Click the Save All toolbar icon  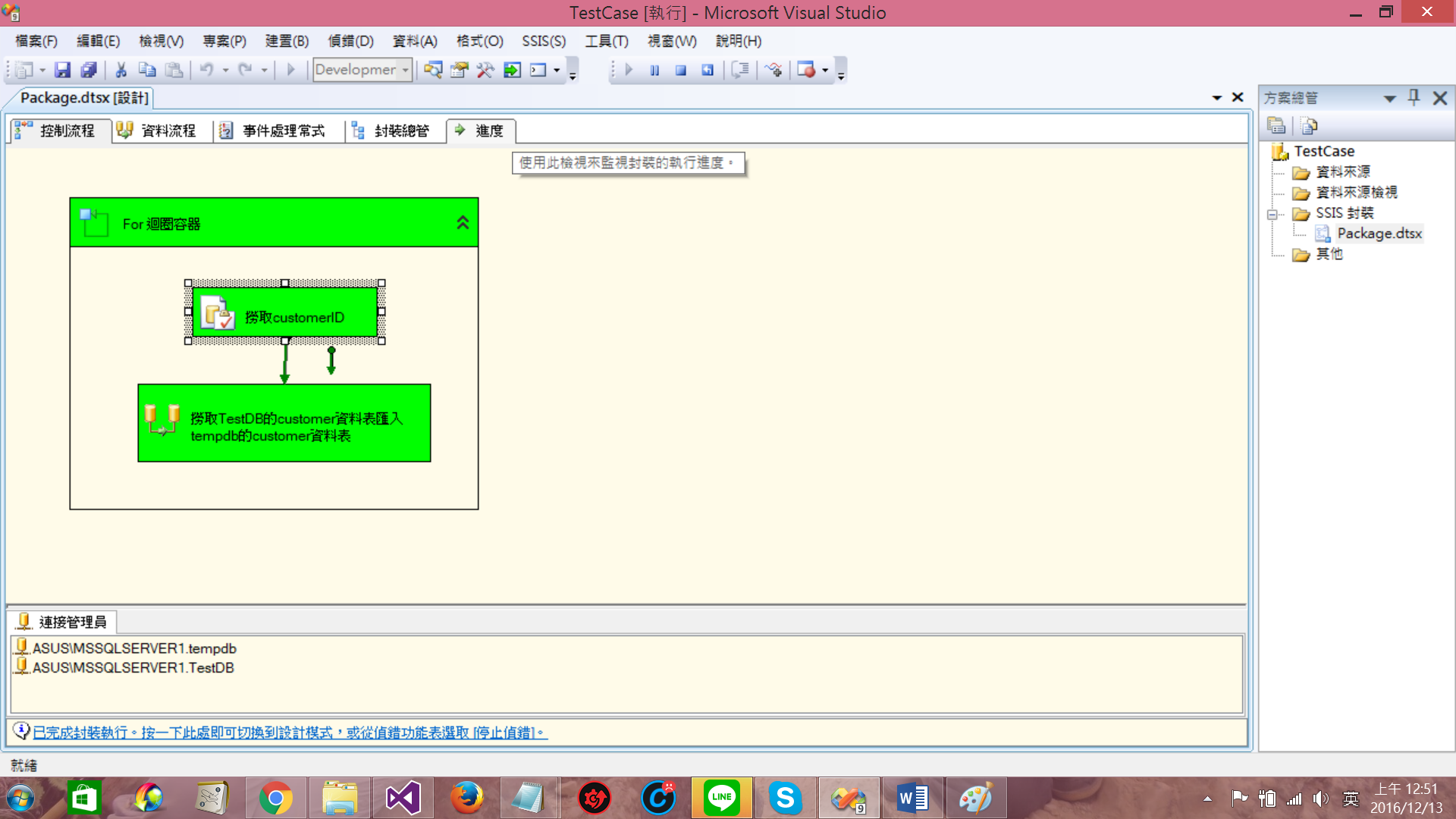point(89,70)
